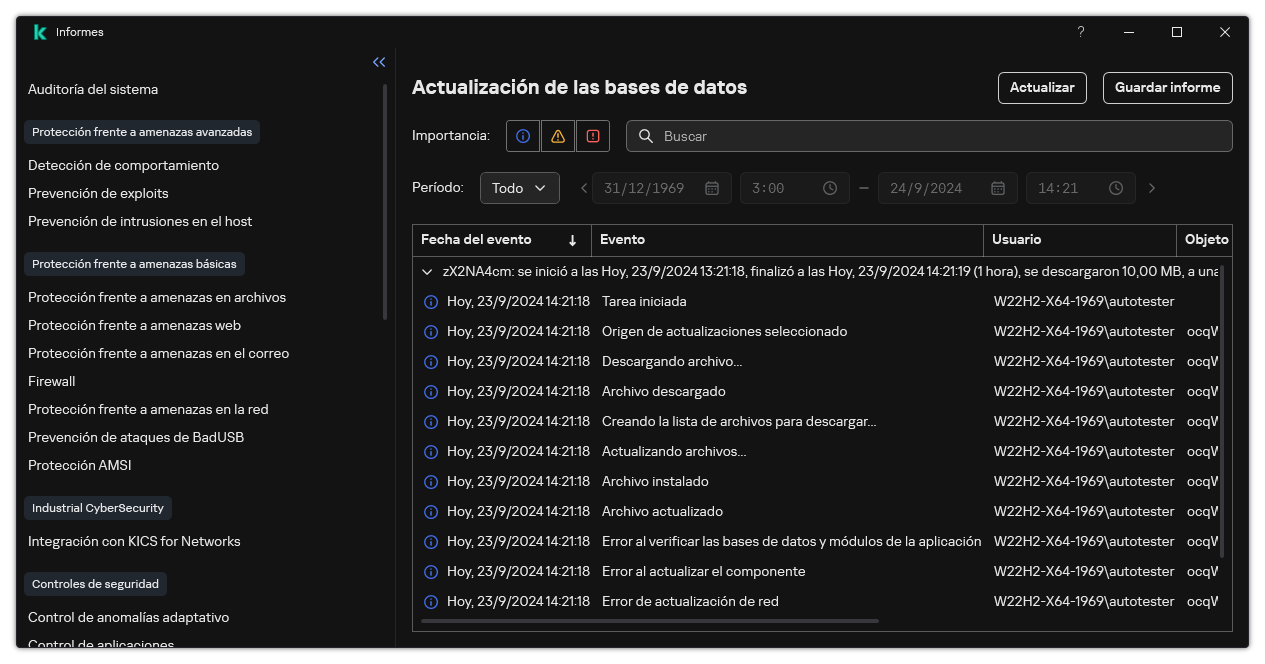Click the clock icon next to 3:00

pos(828,187)
